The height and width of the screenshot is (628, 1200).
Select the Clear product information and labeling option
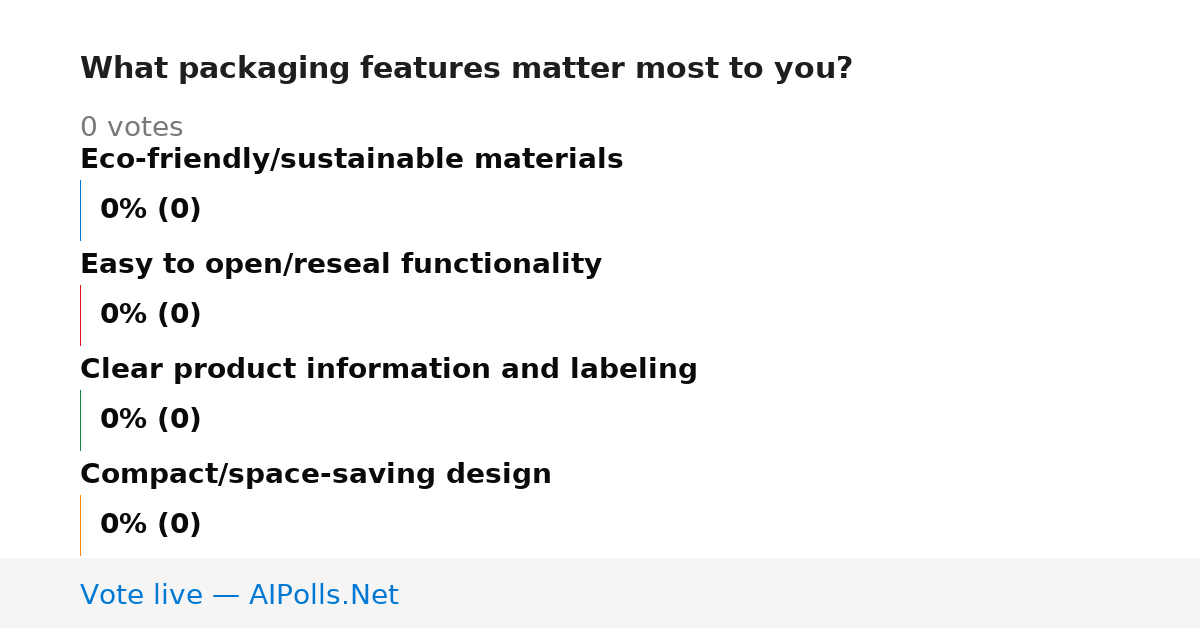tap(389, 370)
